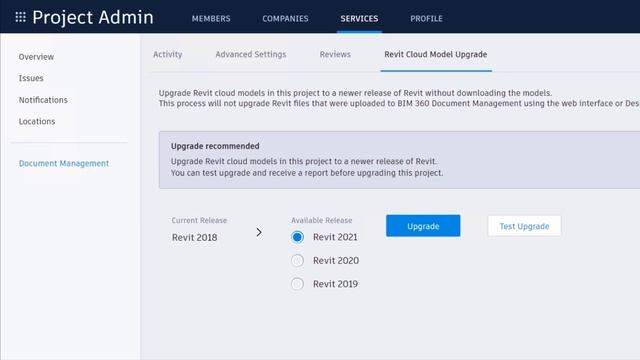This screenshot has width=640, height=360.
Task: Open the Members tab
Action: (x=211, y=18)
